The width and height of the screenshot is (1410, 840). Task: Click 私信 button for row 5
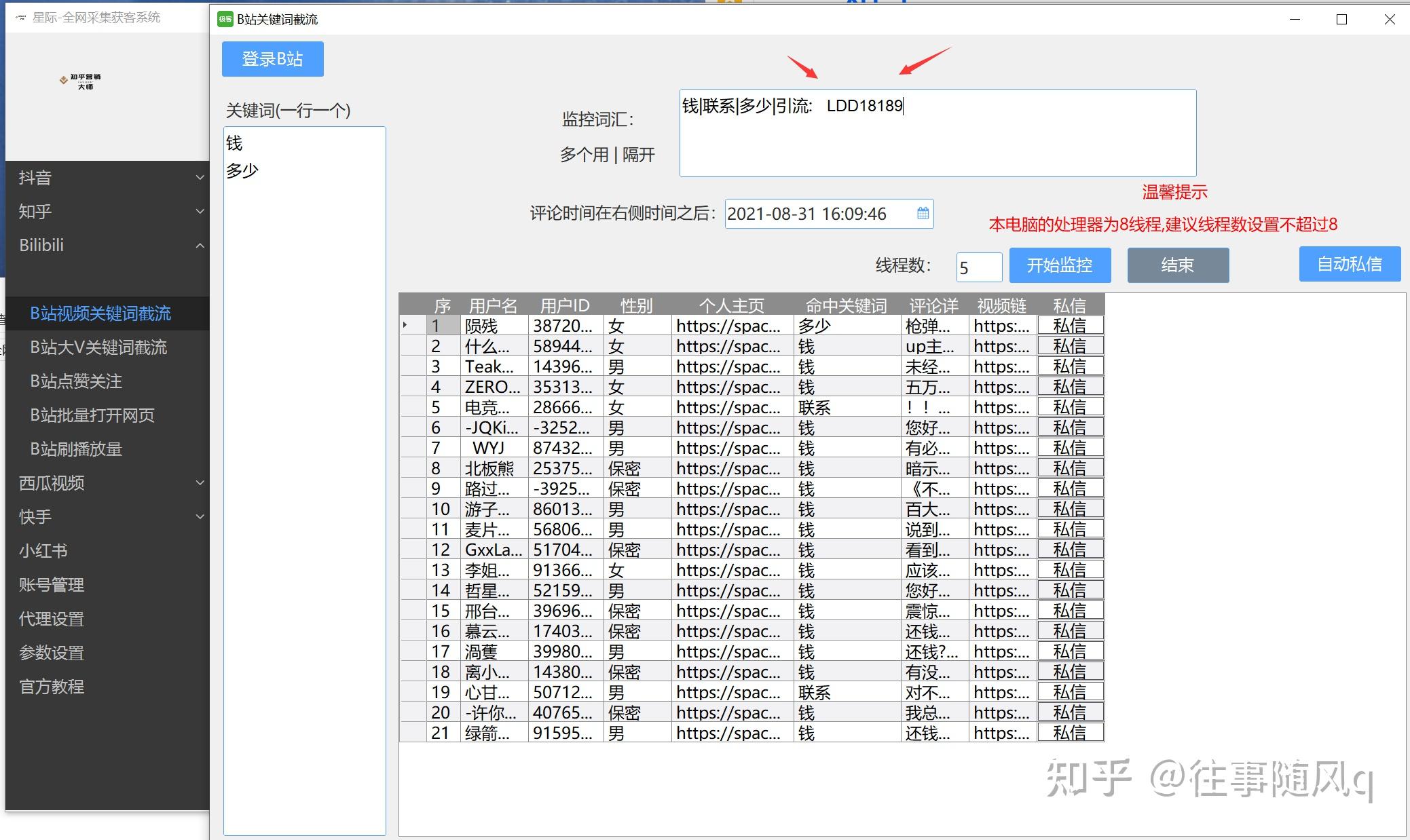[x=1070, y=407]
